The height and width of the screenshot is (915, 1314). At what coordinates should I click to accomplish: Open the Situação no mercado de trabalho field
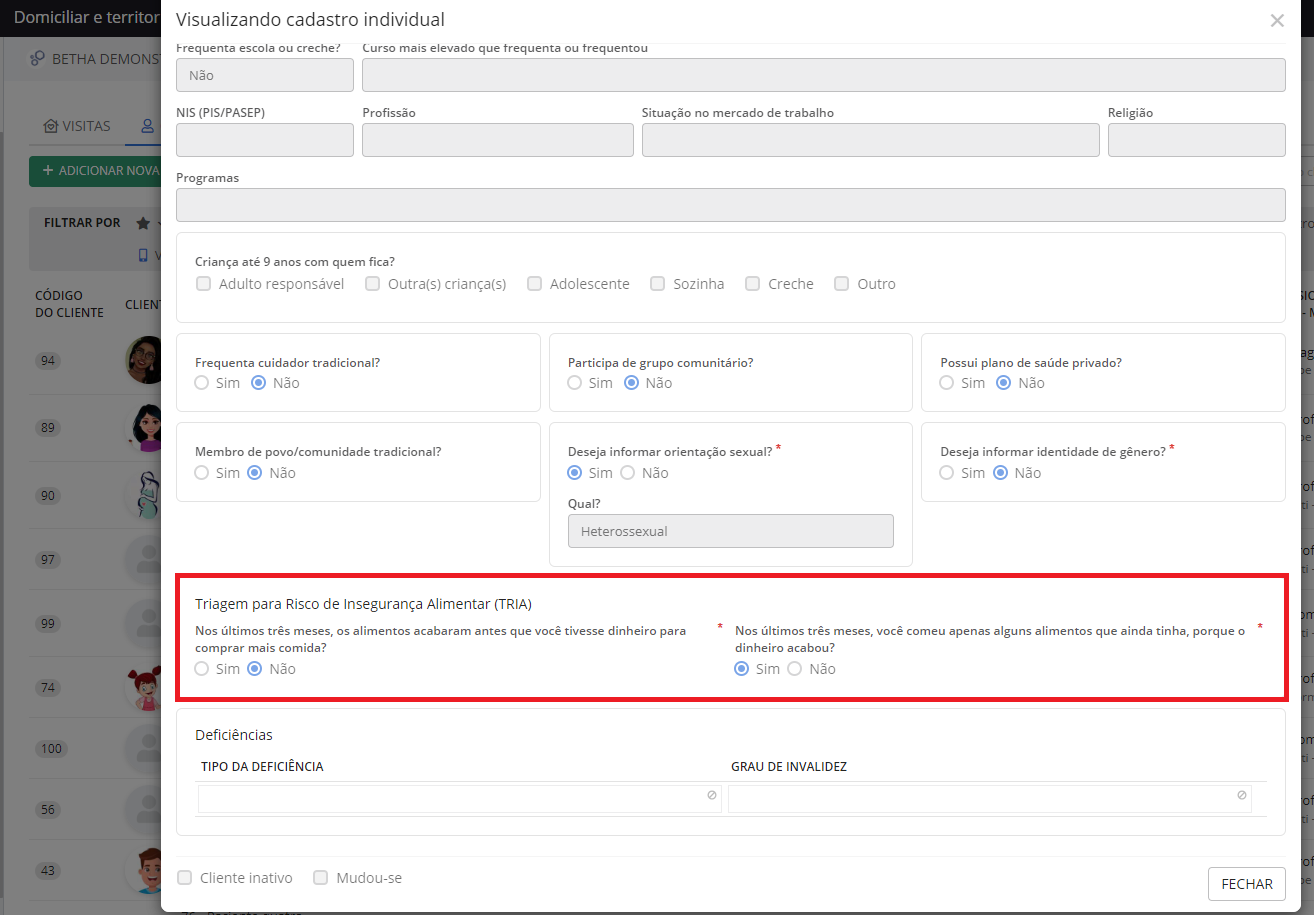coord(870,141)
